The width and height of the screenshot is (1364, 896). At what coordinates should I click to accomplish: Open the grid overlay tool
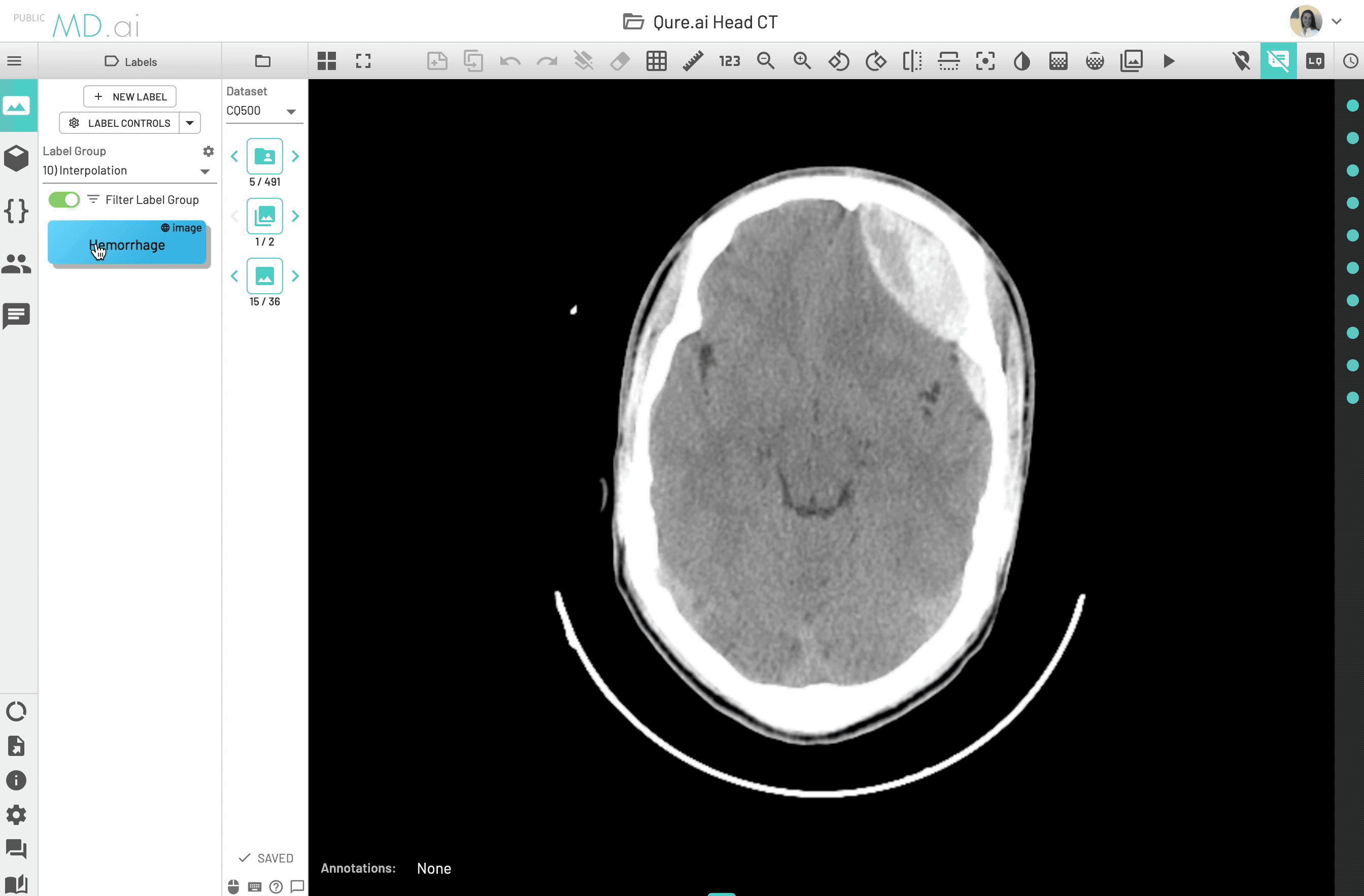[x=656, y=61]
